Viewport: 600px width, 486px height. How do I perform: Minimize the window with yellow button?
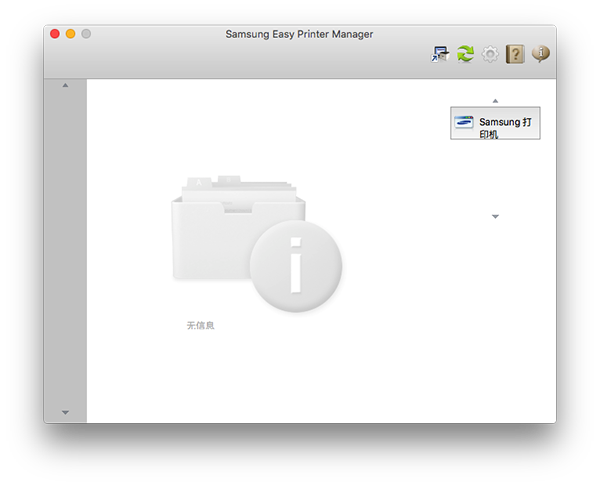tap(71, 34)
